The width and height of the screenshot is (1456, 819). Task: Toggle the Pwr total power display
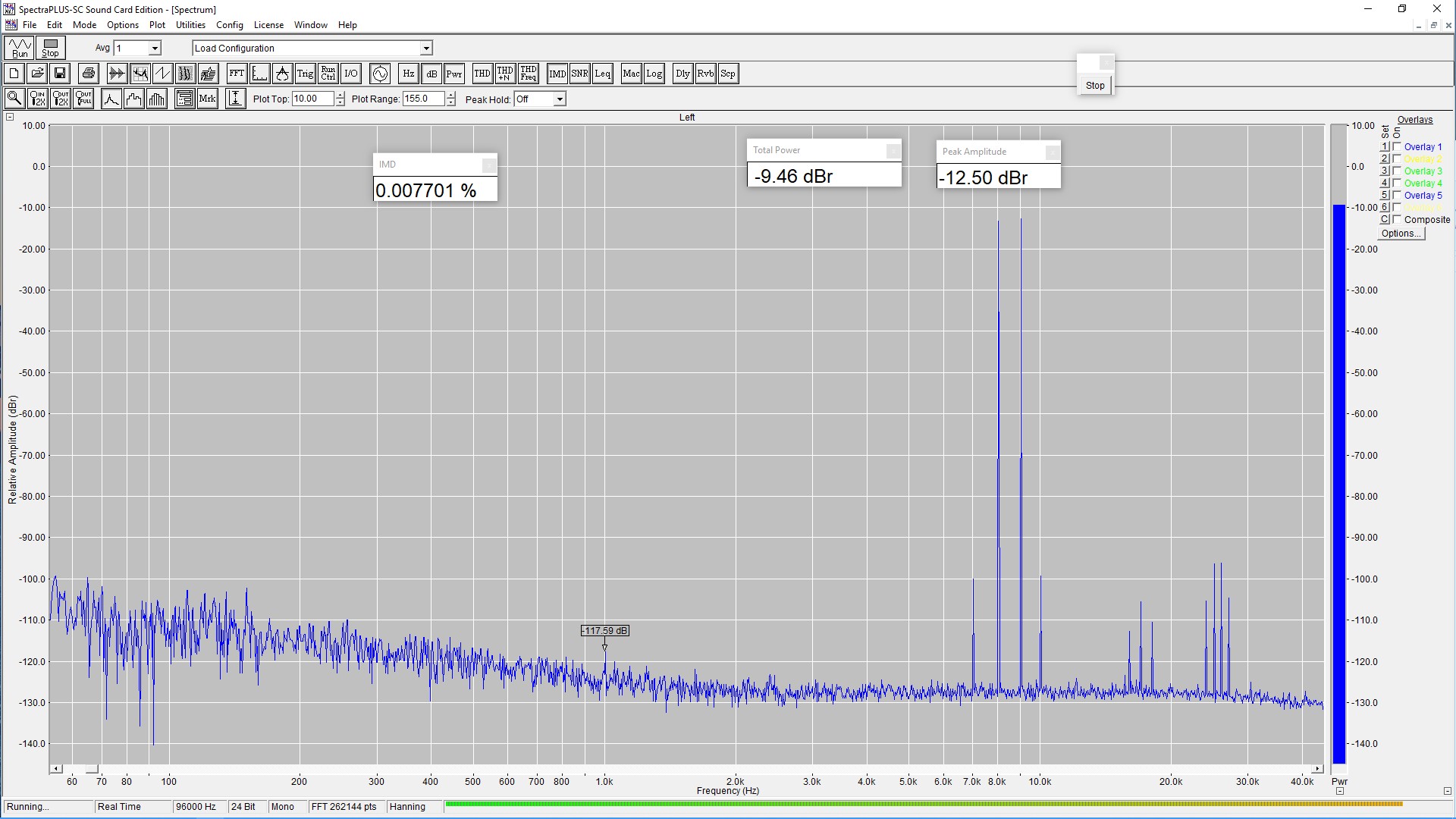click(454, 74)
